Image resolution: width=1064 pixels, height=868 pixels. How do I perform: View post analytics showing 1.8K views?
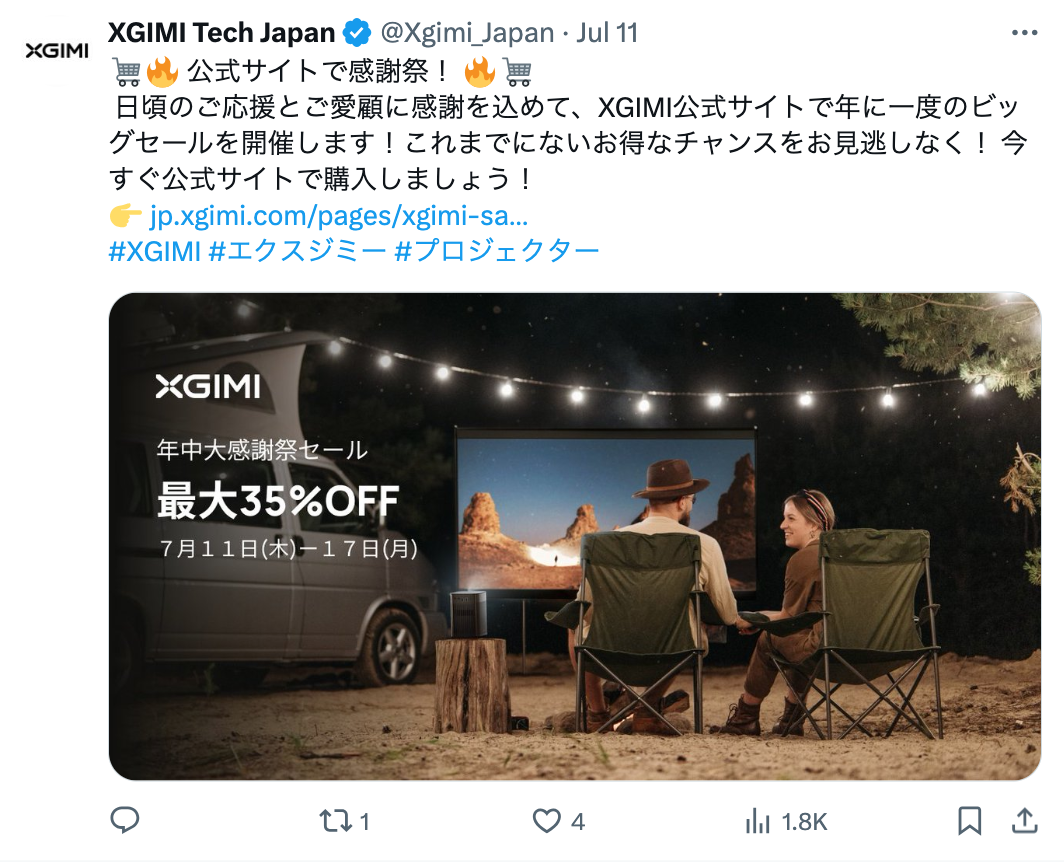(x=786, y=822)
